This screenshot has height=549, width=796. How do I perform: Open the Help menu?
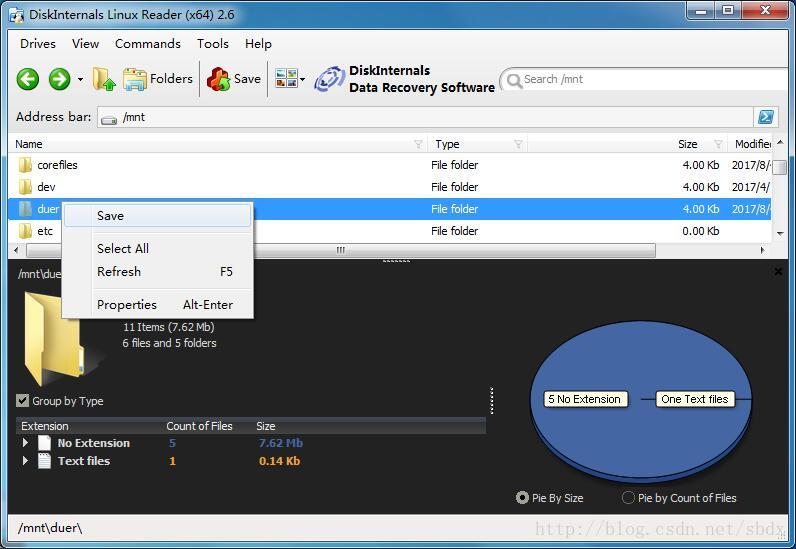pos(258,44)
